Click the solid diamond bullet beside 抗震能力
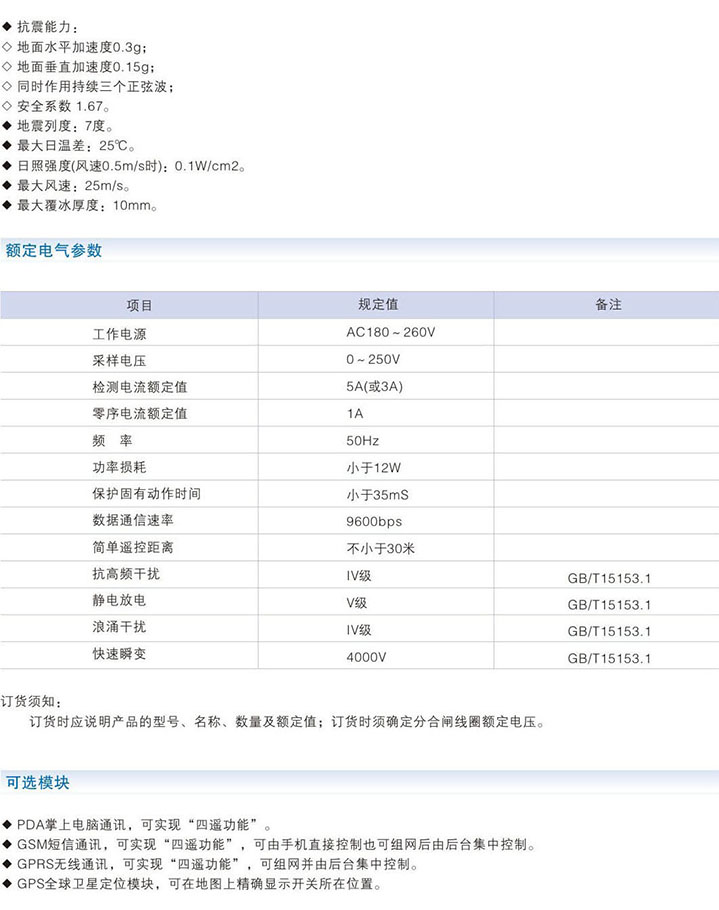The height and width of the screenshot is (910, 719). pyautogui.click(x=7, y=26)
